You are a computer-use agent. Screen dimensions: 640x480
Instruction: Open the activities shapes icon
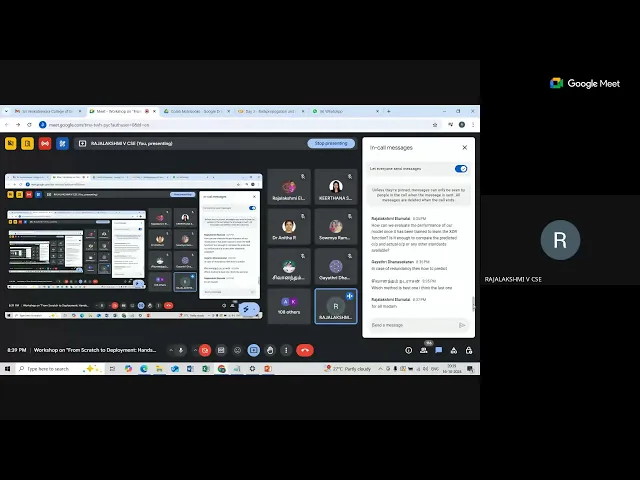click(453, 350)
